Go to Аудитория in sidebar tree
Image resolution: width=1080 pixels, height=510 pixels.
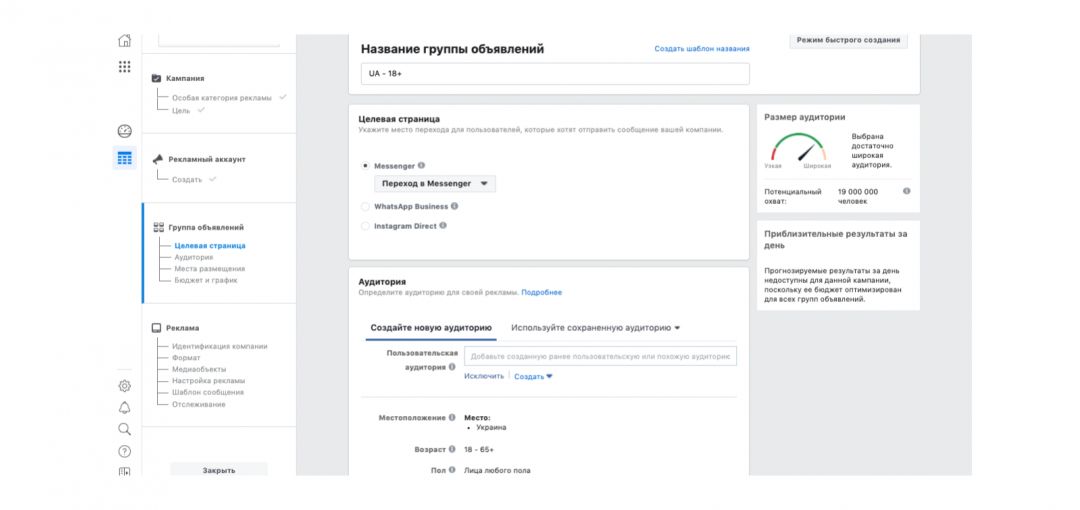point(194,257)
